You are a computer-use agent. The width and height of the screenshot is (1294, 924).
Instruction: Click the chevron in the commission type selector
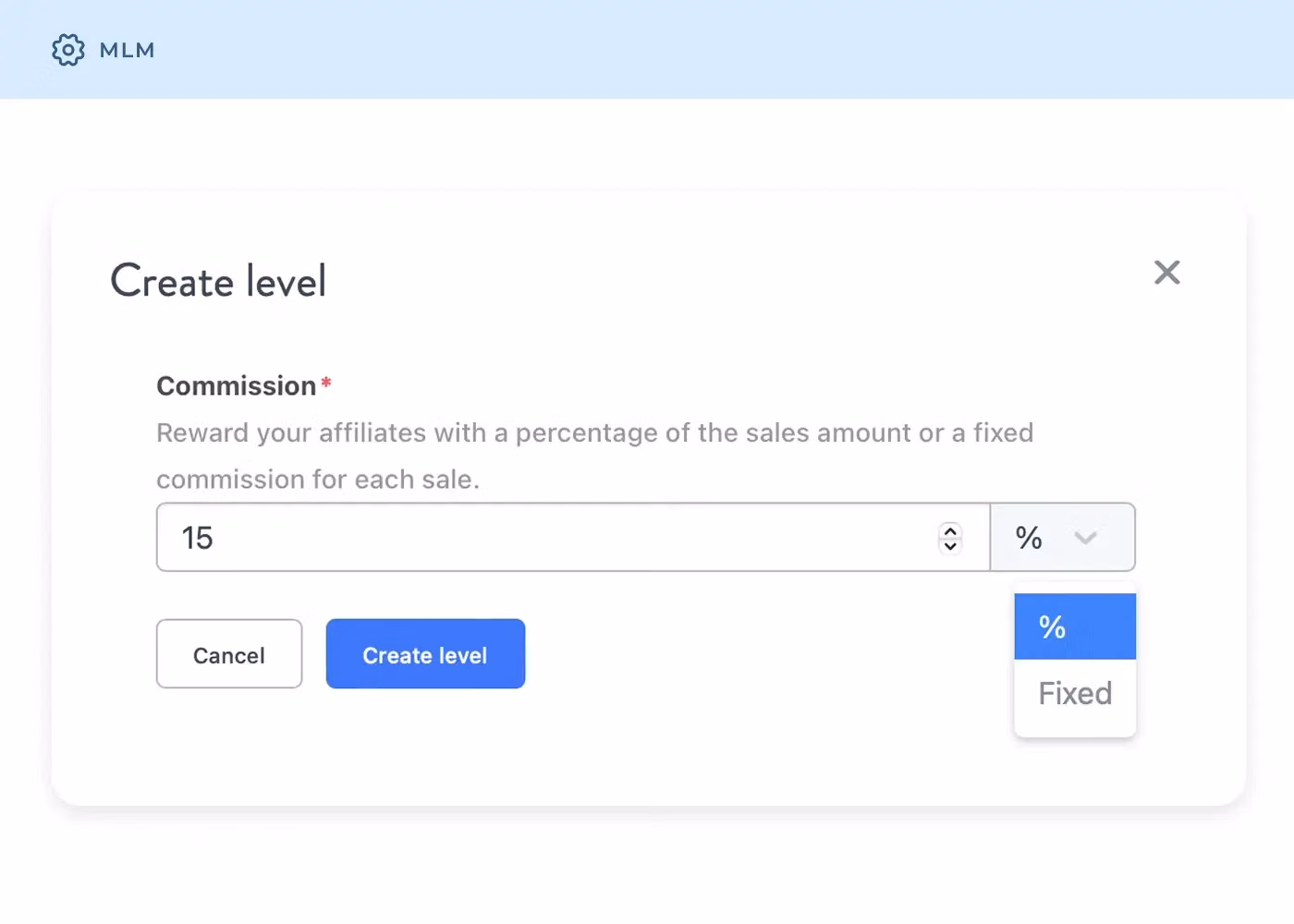[1085, 538]
